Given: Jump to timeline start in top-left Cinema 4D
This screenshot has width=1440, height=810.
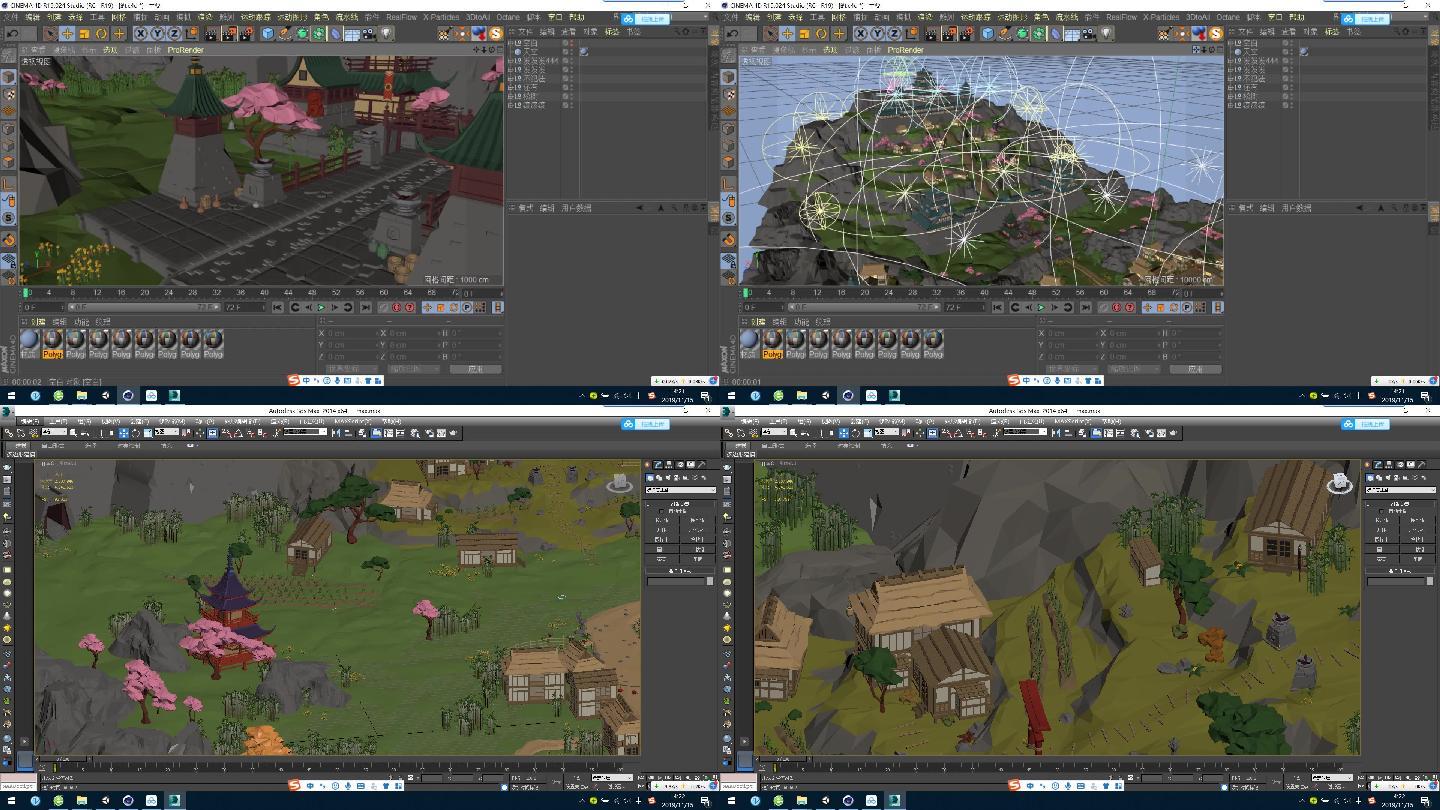Looking at the screenshot, I should click(277, 307).
